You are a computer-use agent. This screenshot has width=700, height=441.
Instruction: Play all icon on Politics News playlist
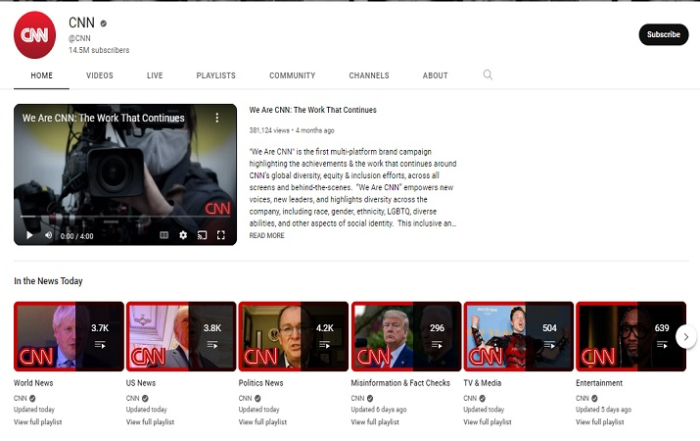click(x=325, y=345)
